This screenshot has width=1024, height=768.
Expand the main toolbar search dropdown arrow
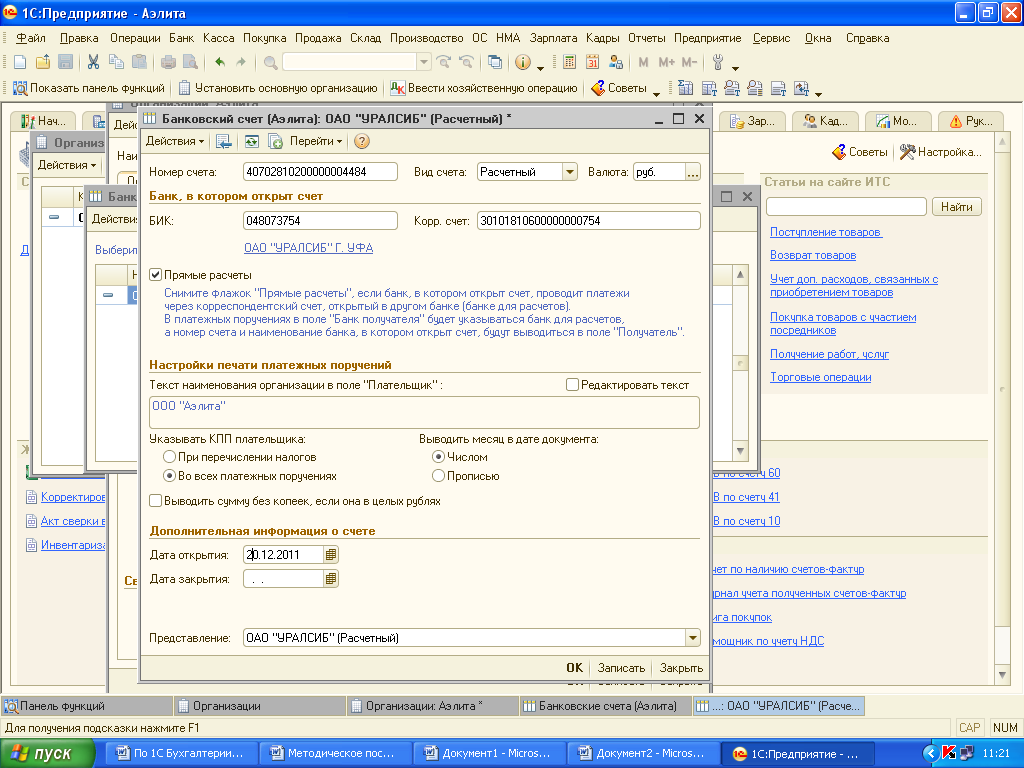coord(424,63)
